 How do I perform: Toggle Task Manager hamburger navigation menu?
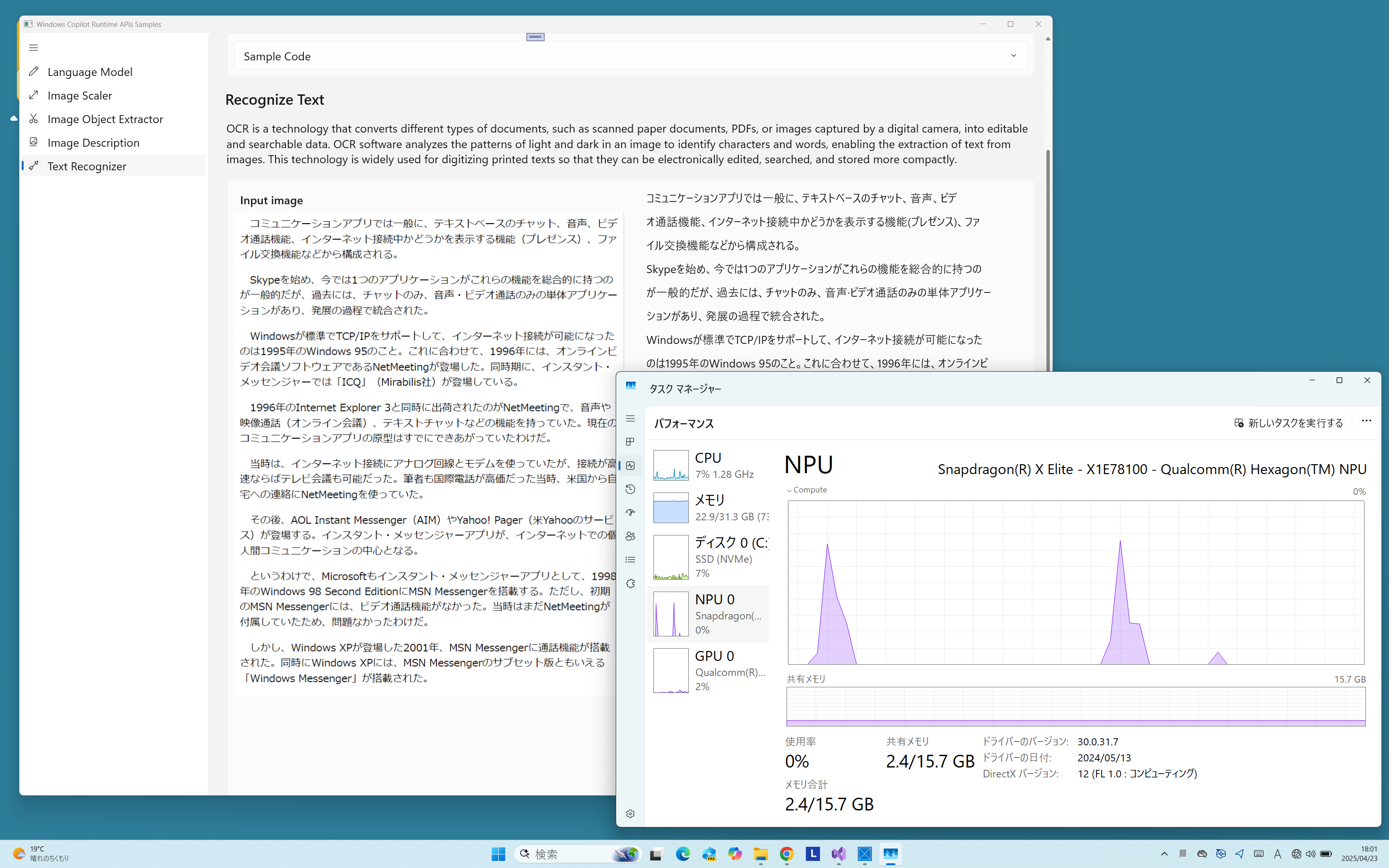click(x=630, y=418)
